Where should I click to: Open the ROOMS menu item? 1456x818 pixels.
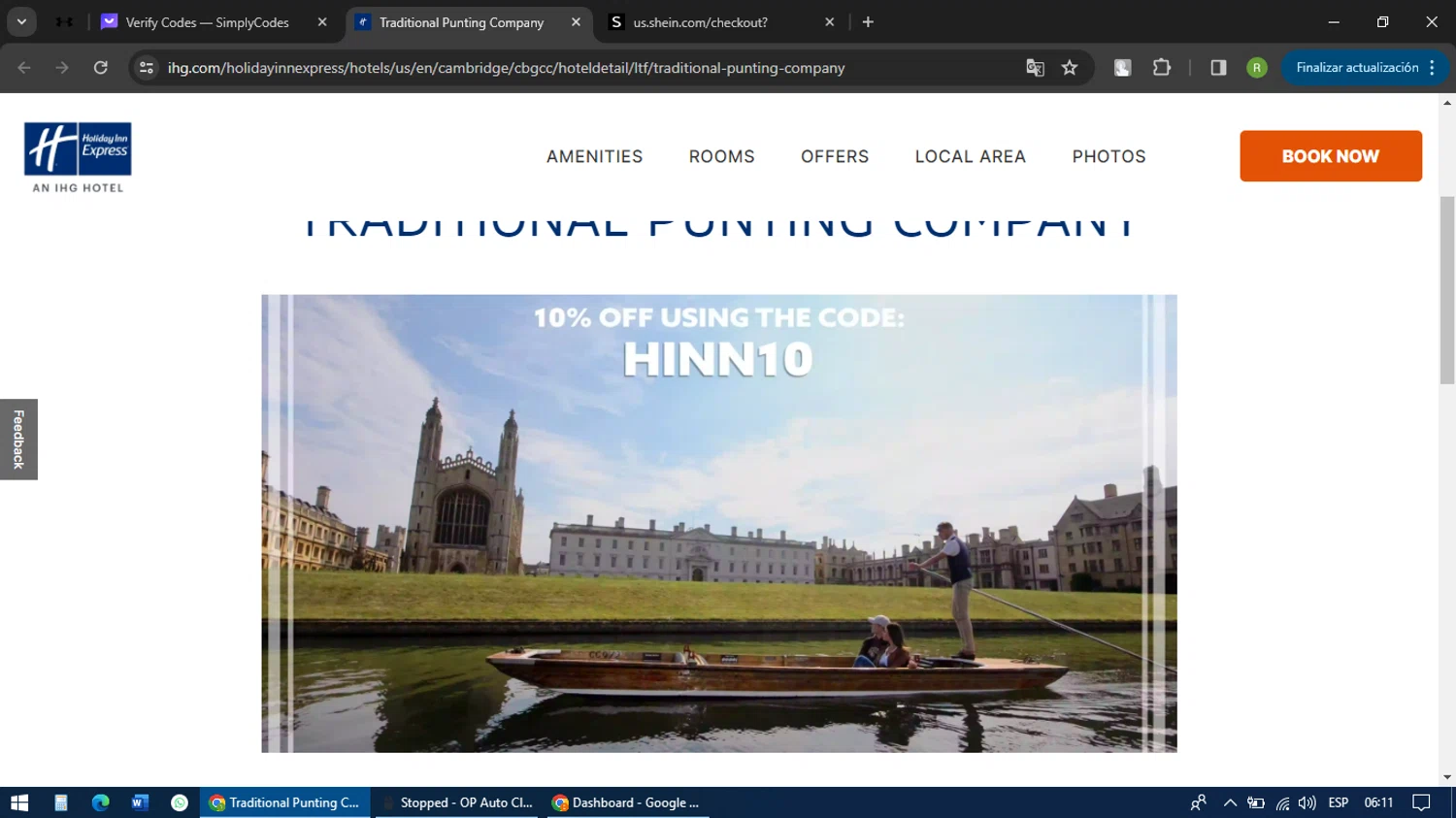pyautogui.click(x=722, y=156)
